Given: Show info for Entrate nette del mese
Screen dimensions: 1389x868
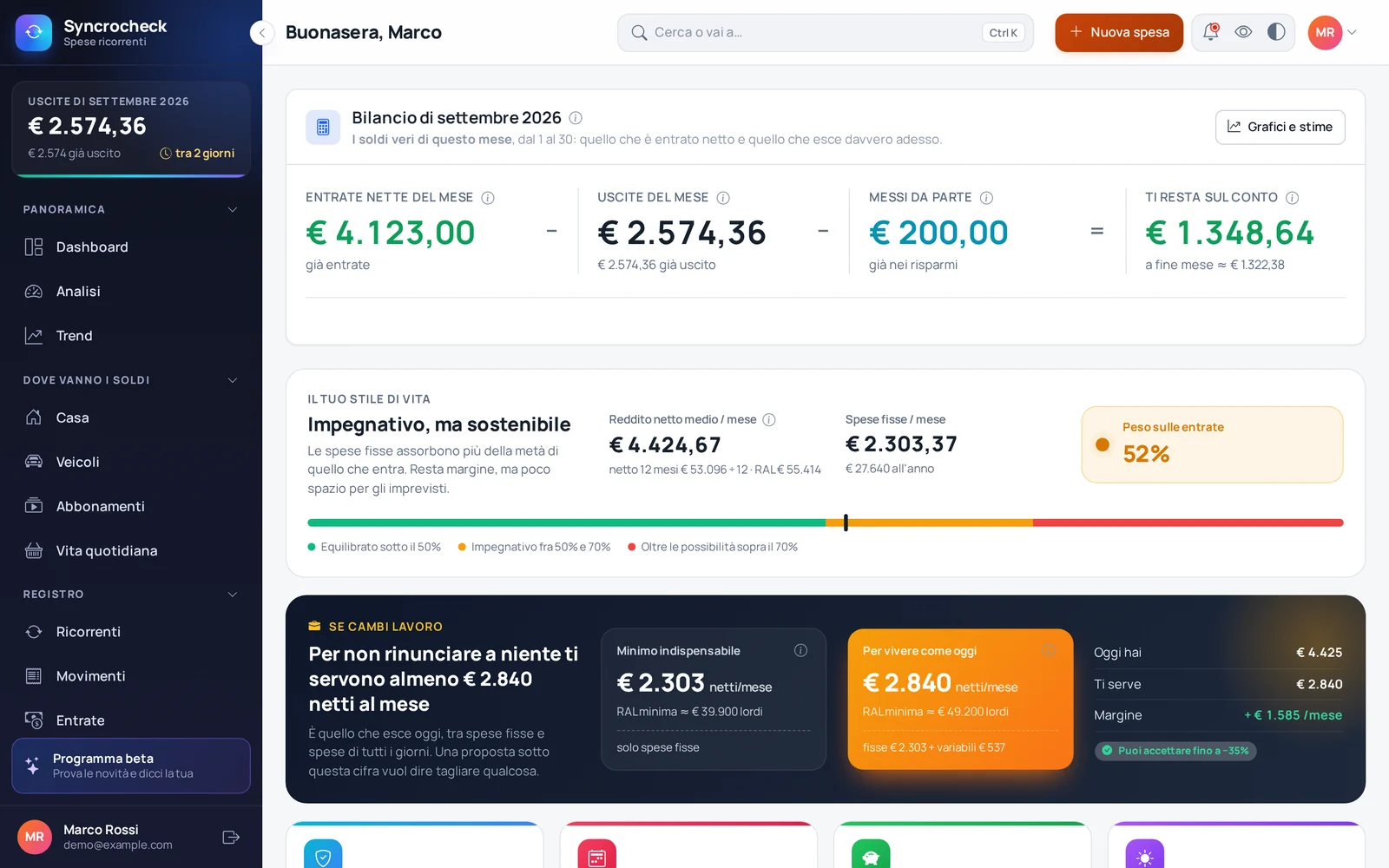Looking at the screenshot, I should click(x=488, y=198).
